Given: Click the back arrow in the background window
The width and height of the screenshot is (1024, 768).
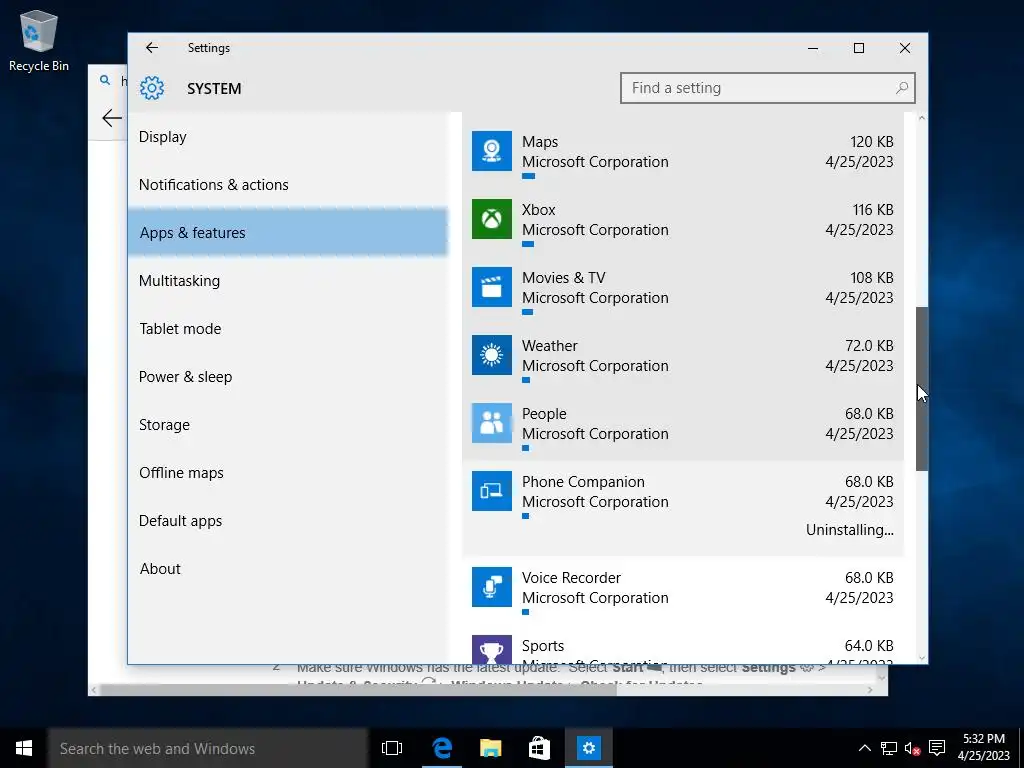Looking at the screenshot, I should [112, 118].
